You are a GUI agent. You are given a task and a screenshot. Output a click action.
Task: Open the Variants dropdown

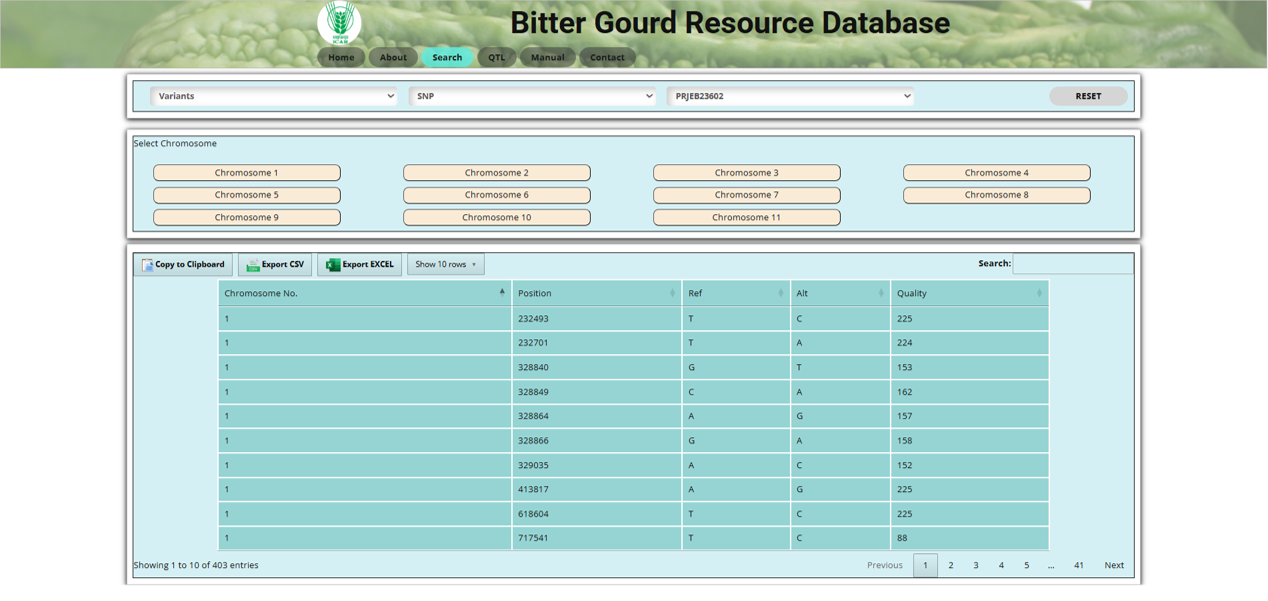pos(273,96)
